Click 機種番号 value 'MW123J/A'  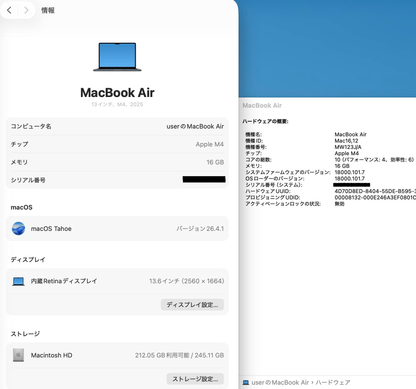coord(348,147)
